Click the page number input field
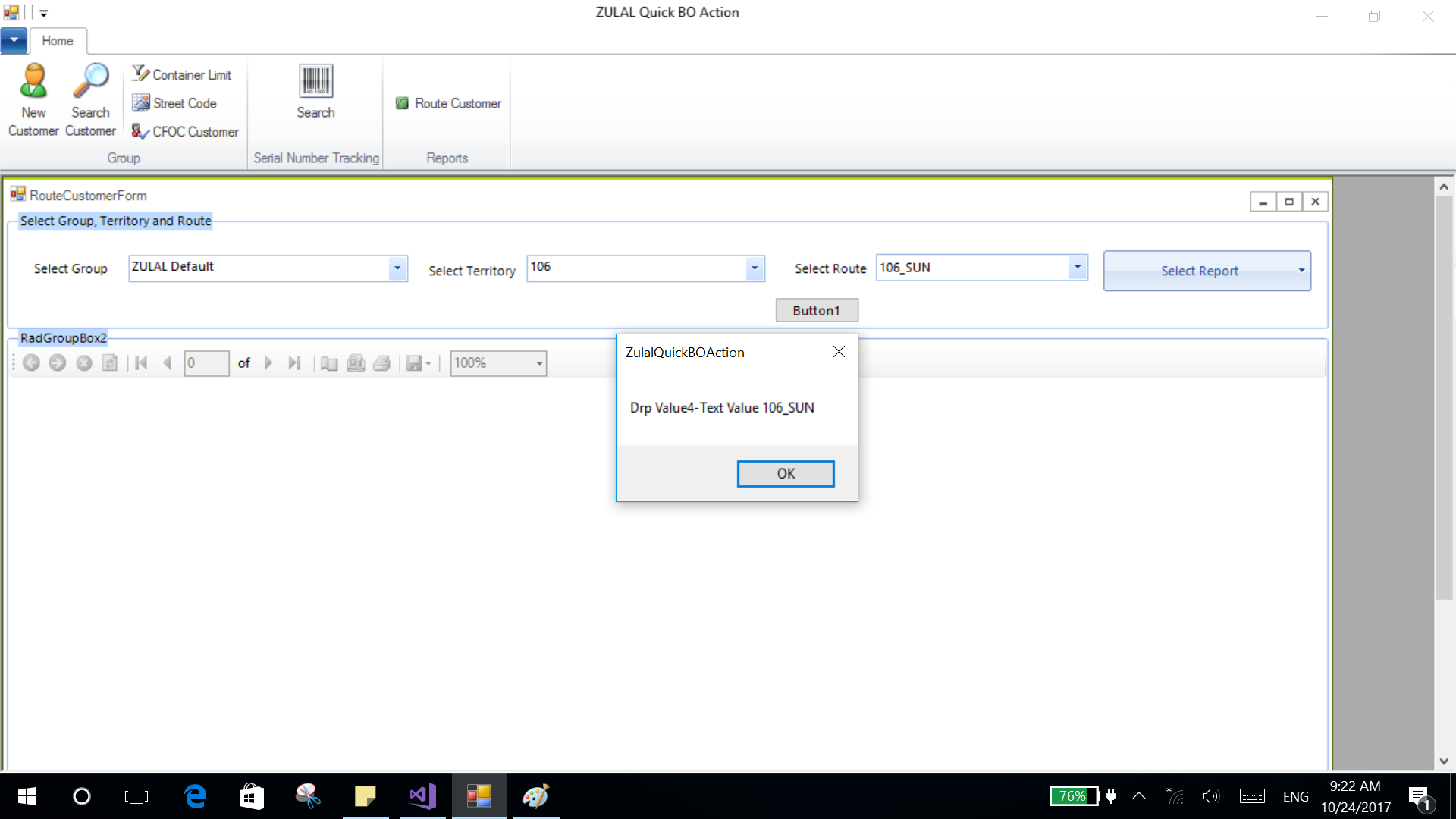1456x819 pixels. click(x=206, y=363)
